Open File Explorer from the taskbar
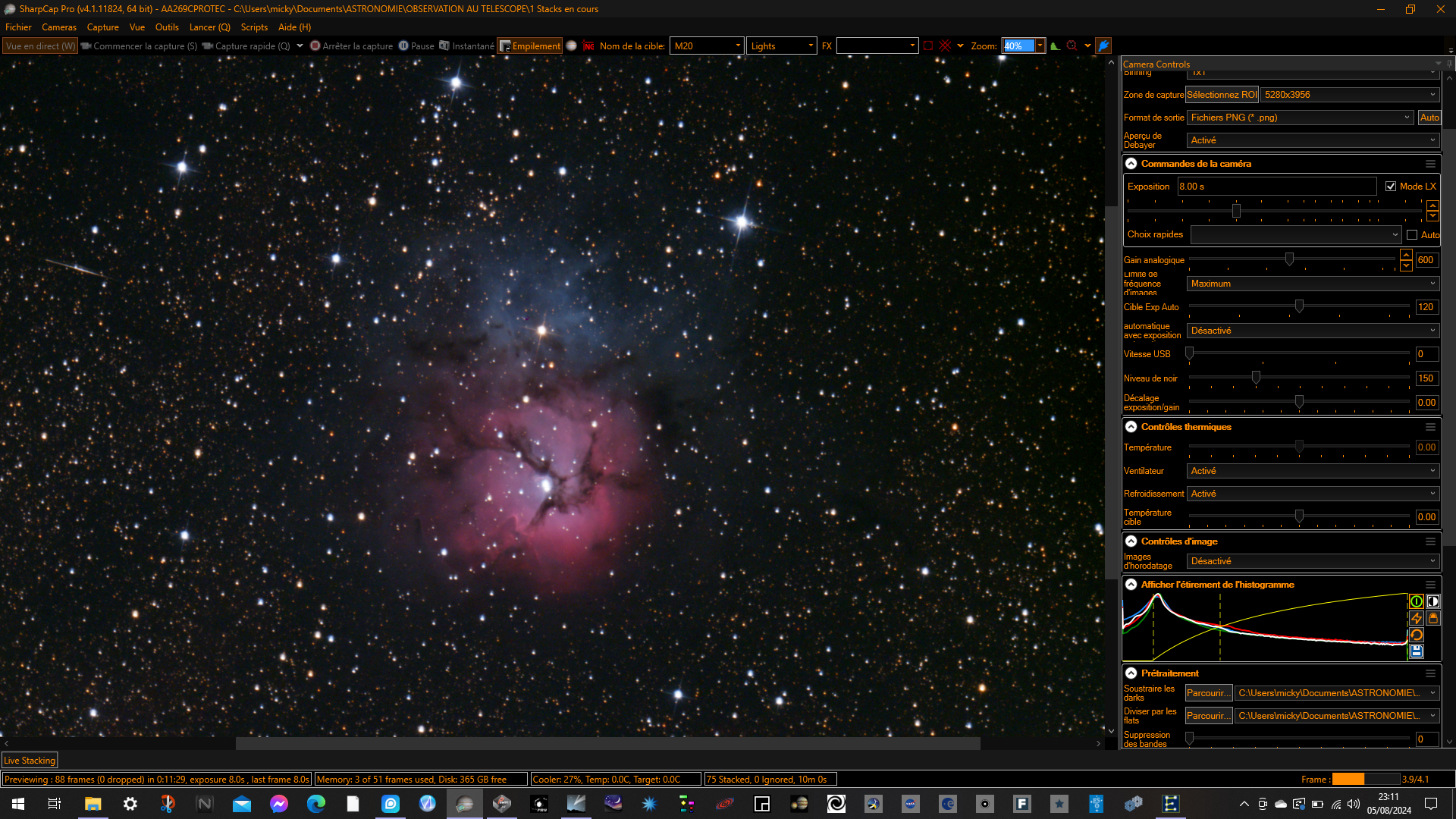 [x=93, y=804]
